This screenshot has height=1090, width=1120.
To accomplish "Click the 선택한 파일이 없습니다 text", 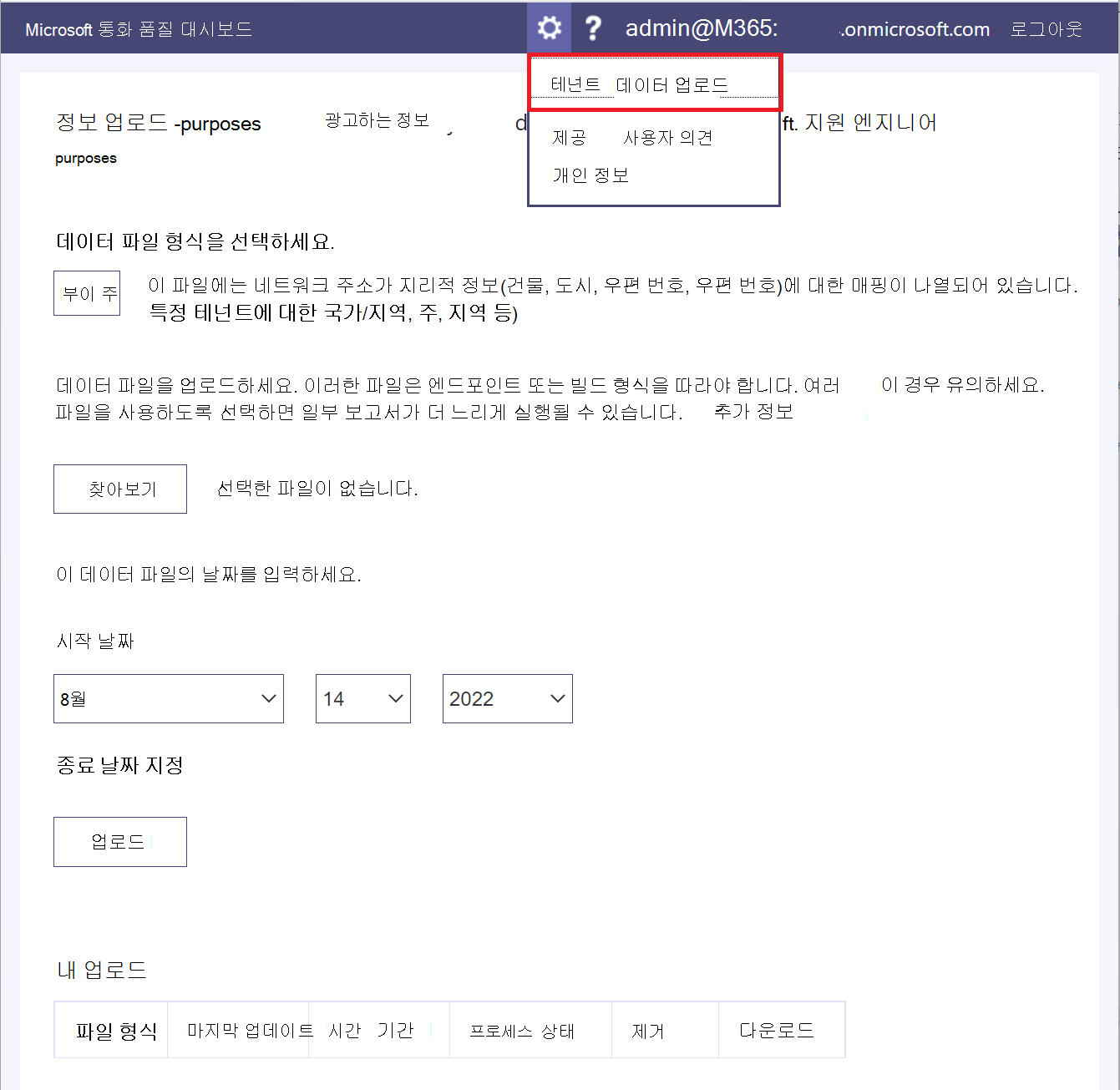I will click(317, 489).
